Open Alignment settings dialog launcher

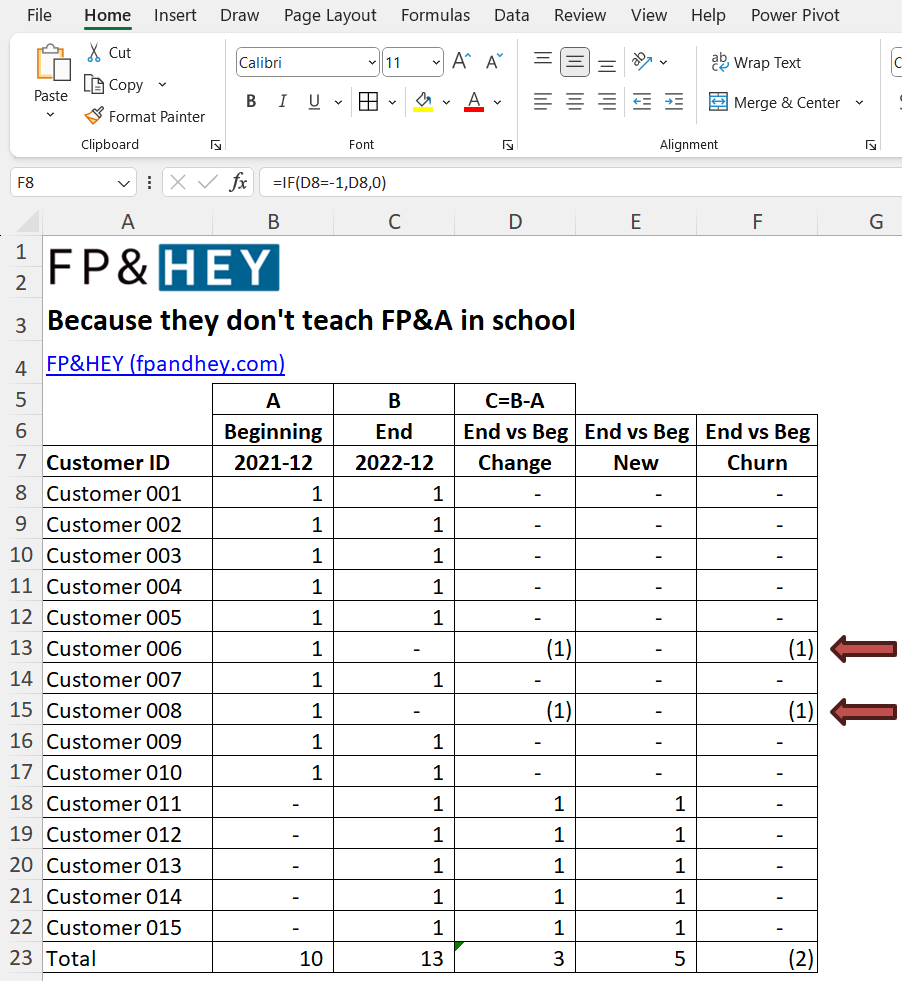(x=871, y=145)
